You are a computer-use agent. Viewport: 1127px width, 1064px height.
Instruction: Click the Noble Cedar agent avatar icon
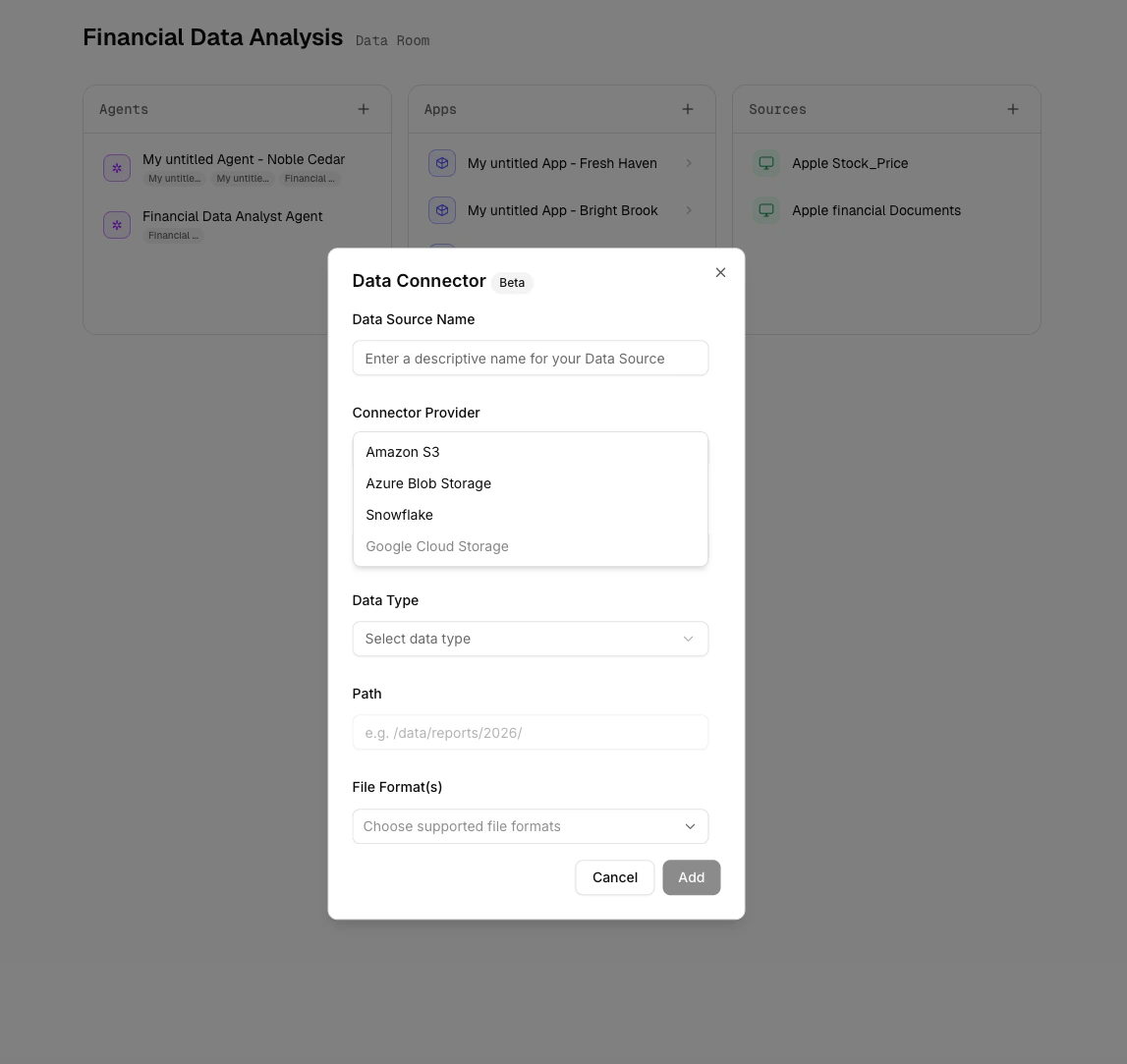pyautogui.click(x=117, y=168)
